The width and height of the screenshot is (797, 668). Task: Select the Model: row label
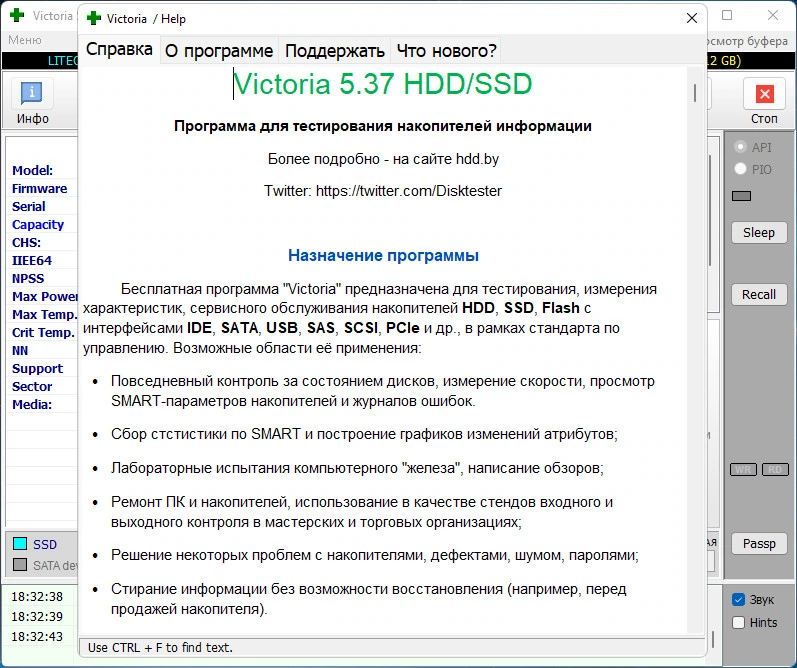tap(33, 170)
